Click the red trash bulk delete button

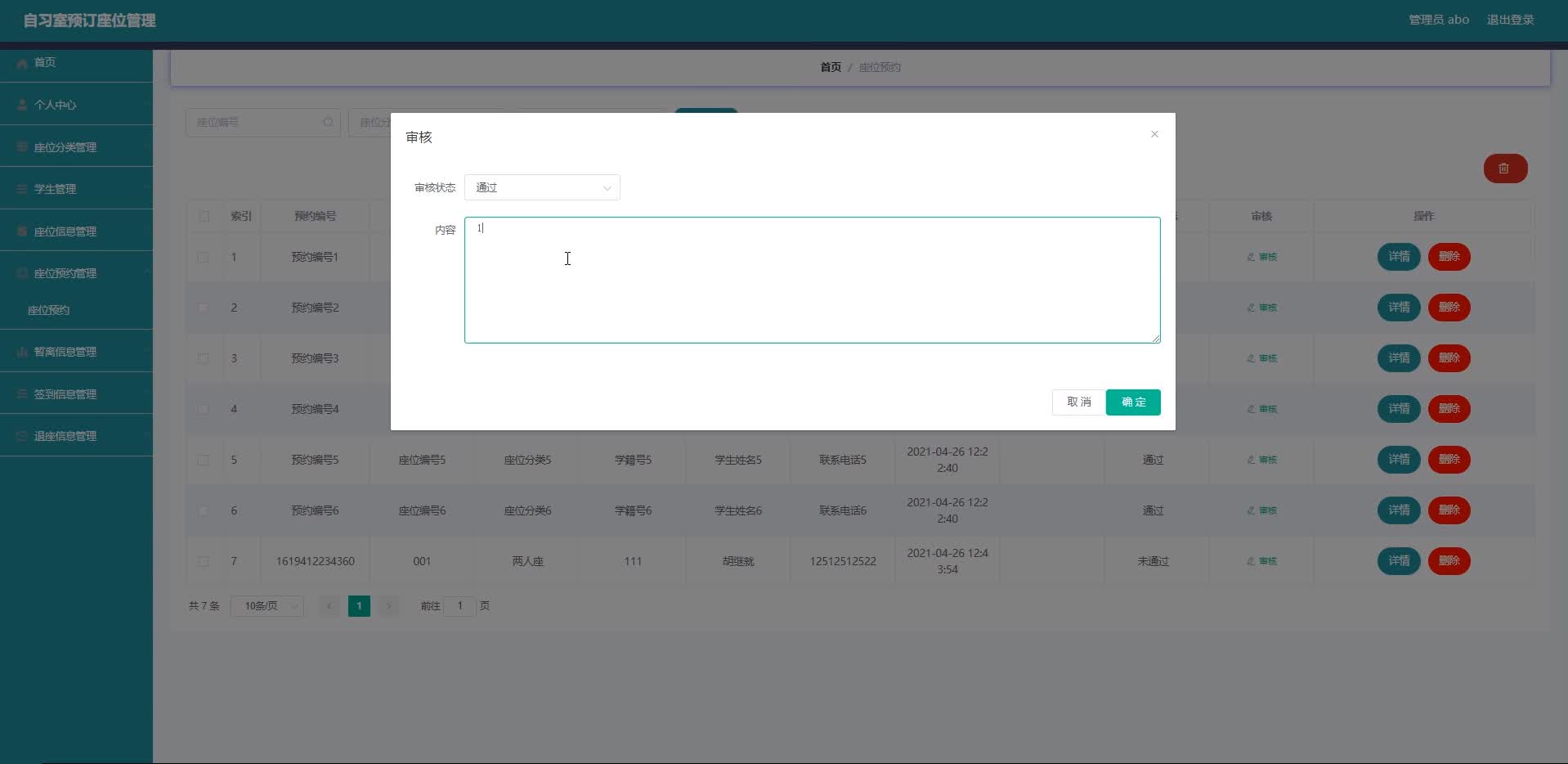tap(1505, 169)
